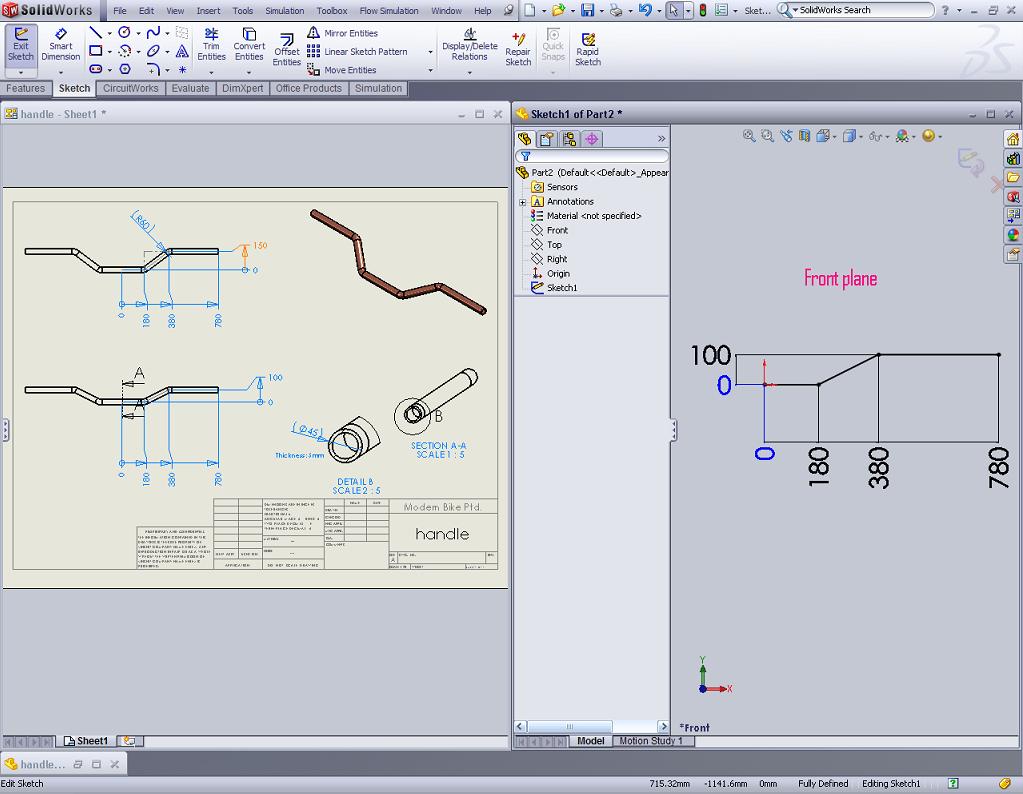Select the Straight Slot tool
This screenshot has height=794, width=1023.
pyautogui.click(x=95, y=69)
